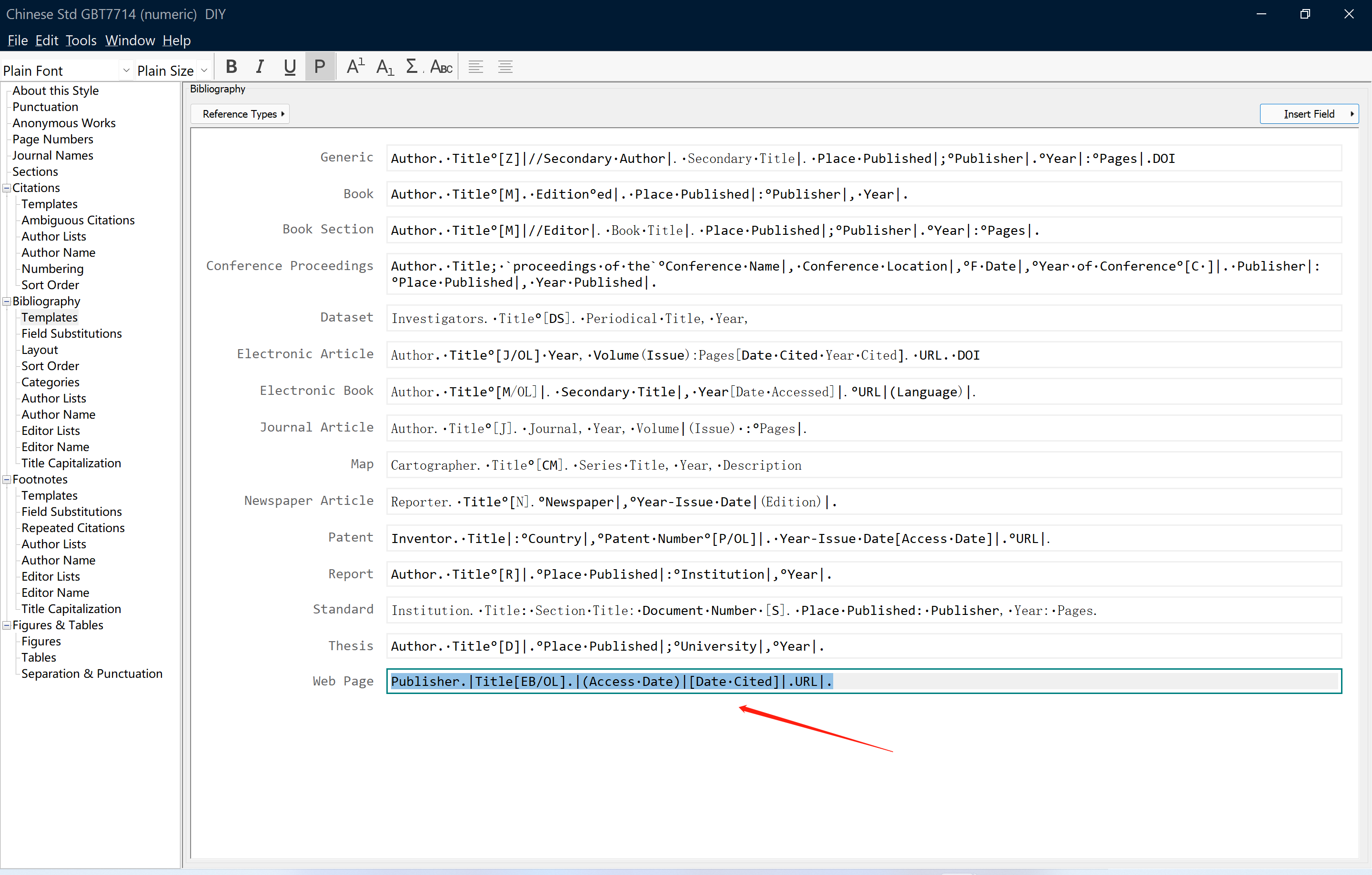Collapse the Citations tree node

(x=7, y=188)
